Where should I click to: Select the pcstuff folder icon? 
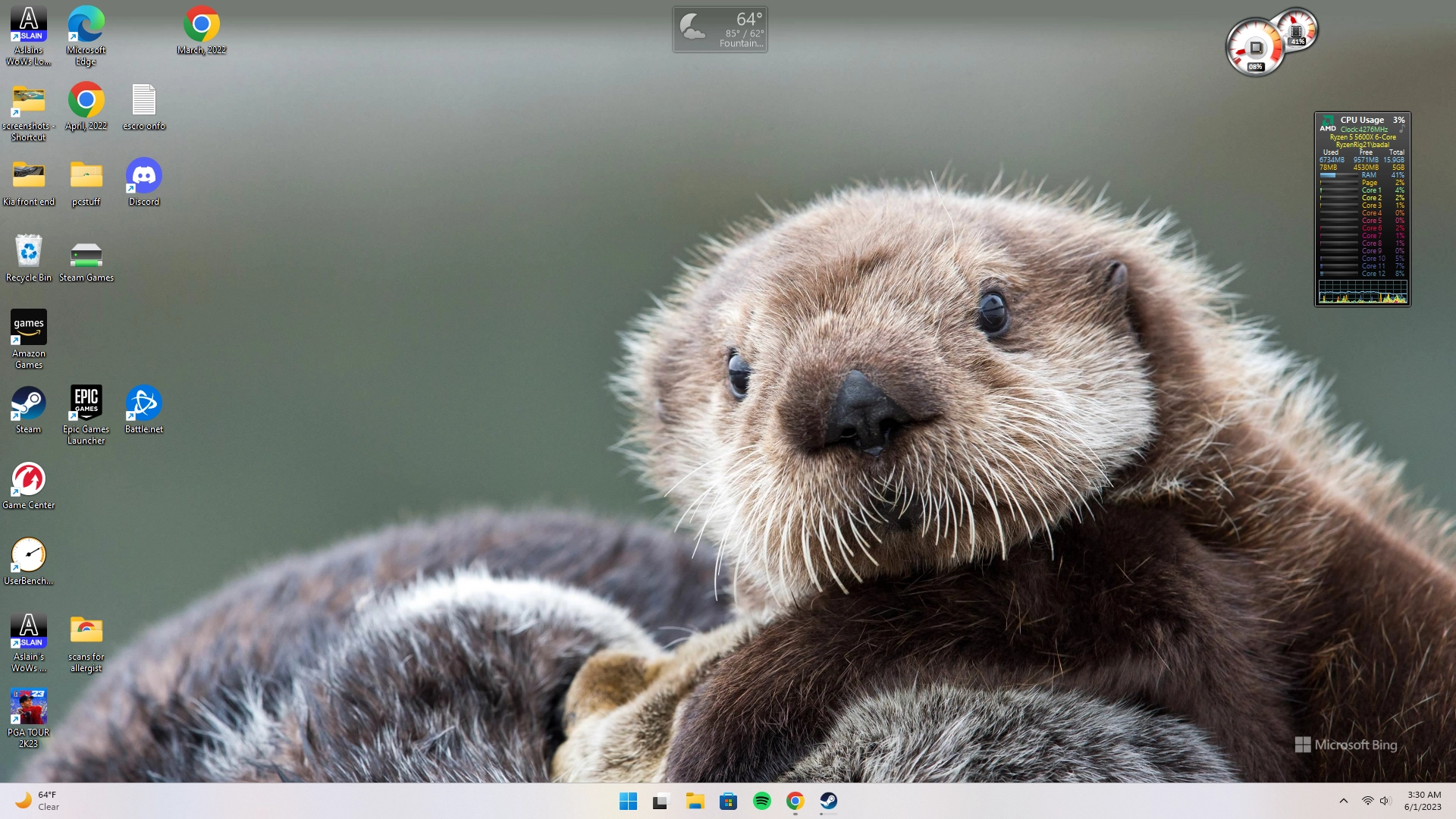86,183
